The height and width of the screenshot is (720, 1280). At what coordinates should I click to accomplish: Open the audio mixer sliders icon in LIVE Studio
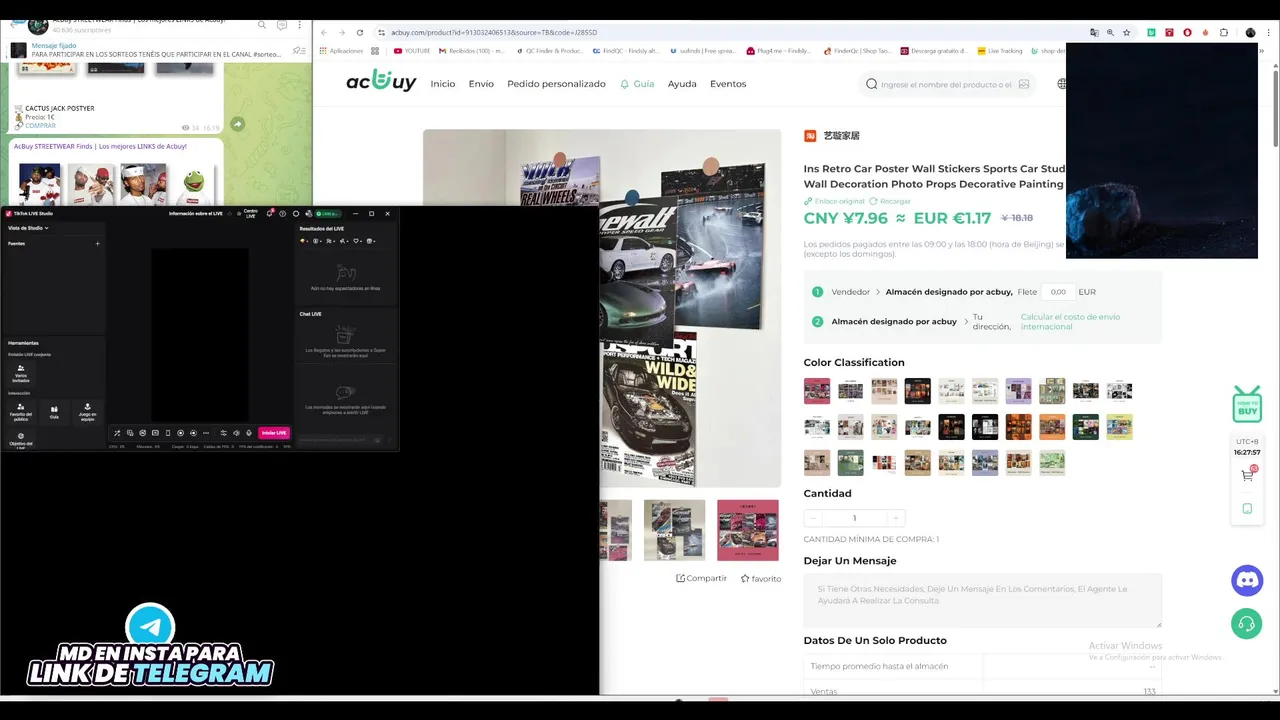(223, 433)
